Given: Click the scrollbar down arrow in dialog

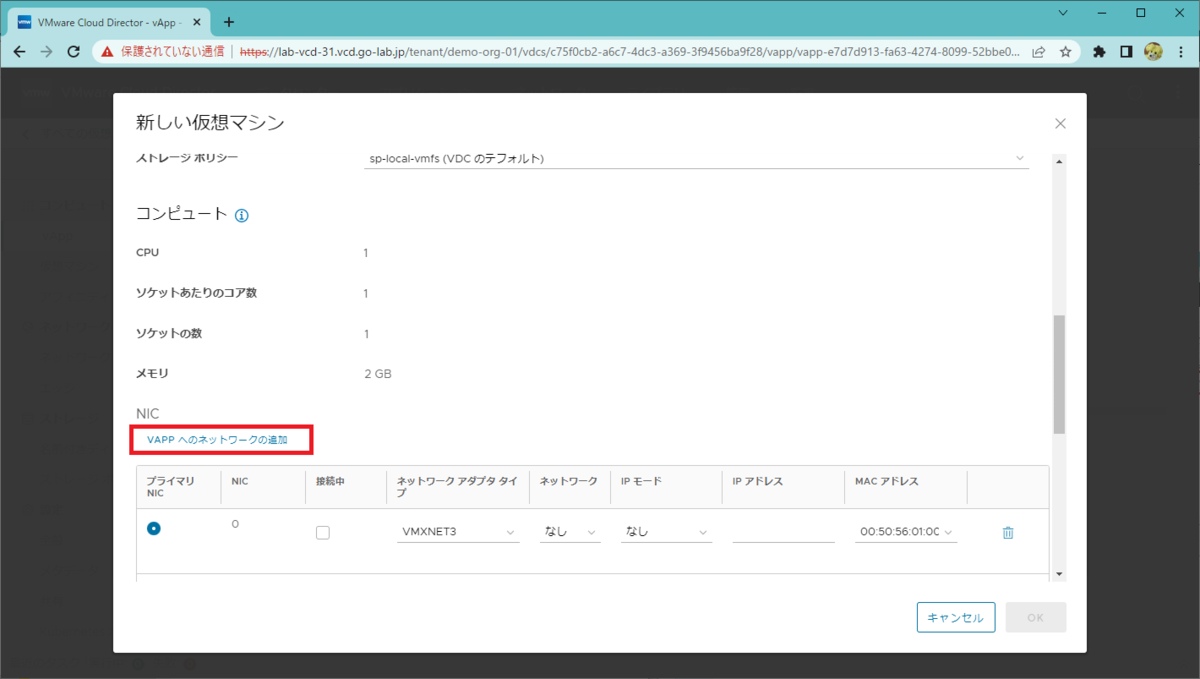Looking at the screenshot, I should [1059, 574].
